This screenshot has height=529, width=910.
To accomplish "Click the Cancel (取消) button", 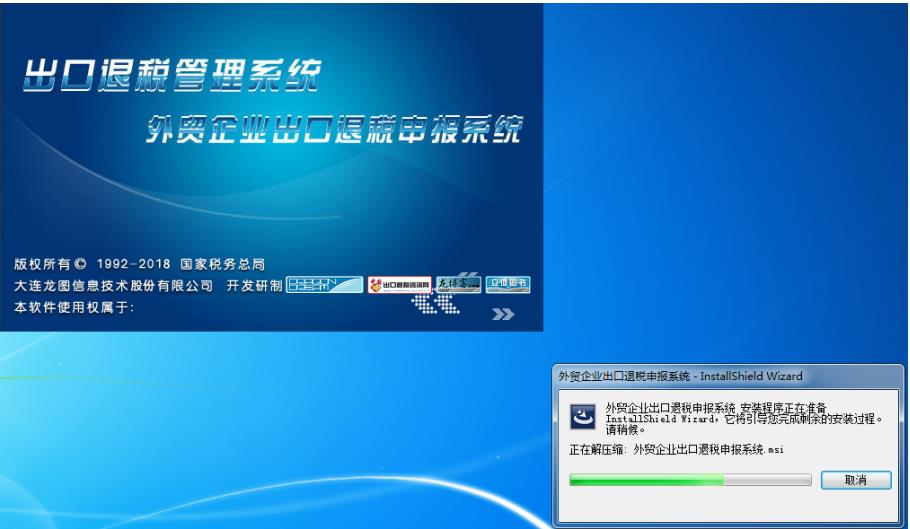I will pyautogui.click(x=855, y=480).
